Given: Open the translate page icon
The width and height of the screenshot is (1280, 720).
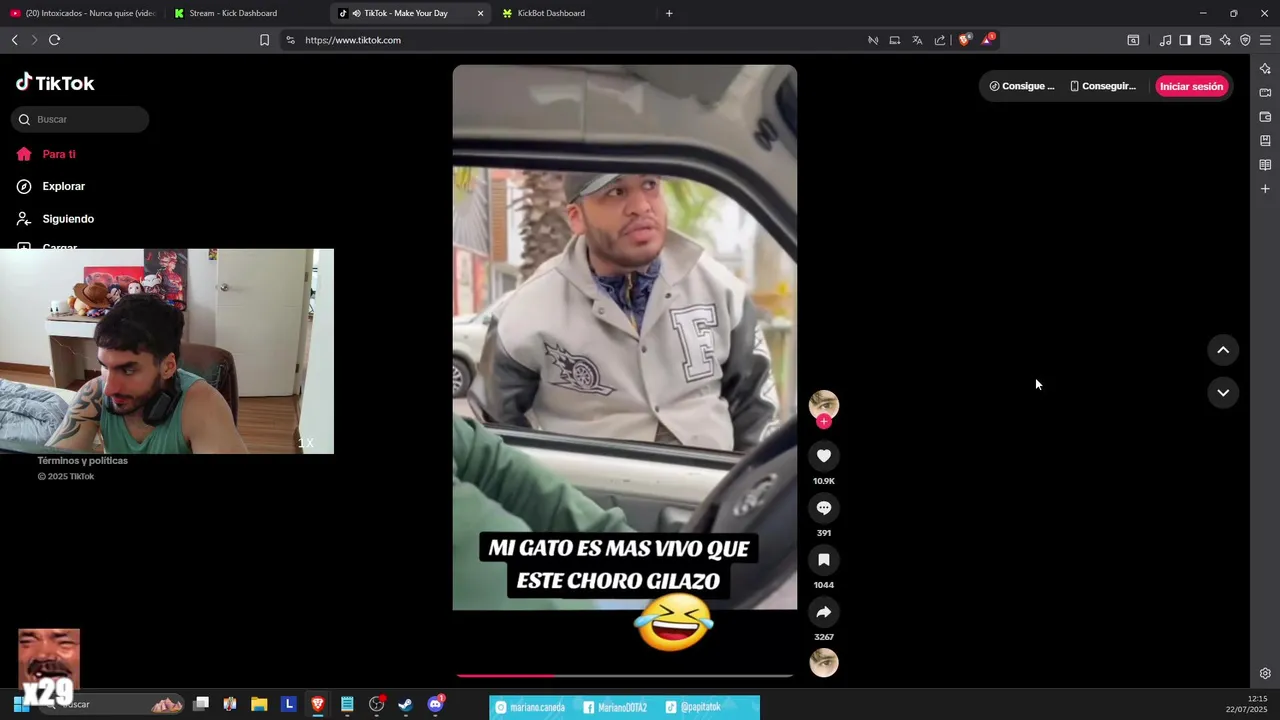Looking at the screenshot, I should (917, 40).
